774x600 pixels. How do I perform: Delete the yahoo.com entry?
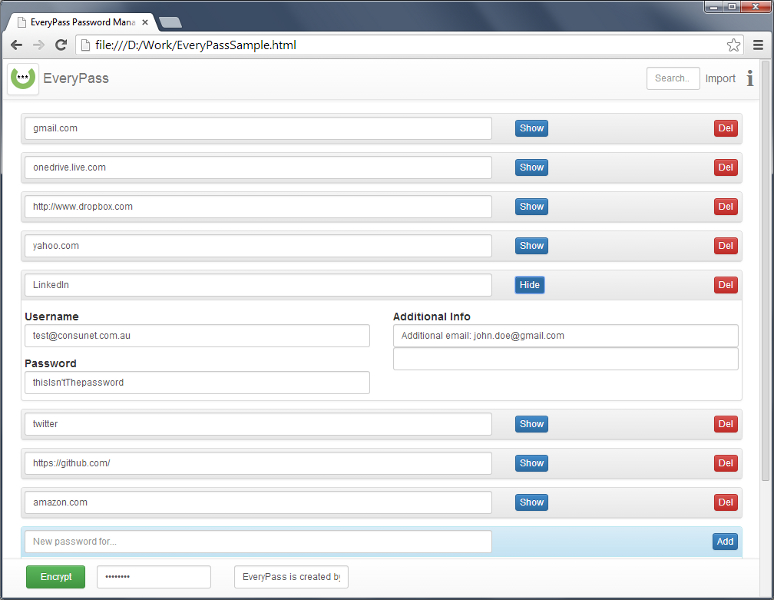(726, 246)
